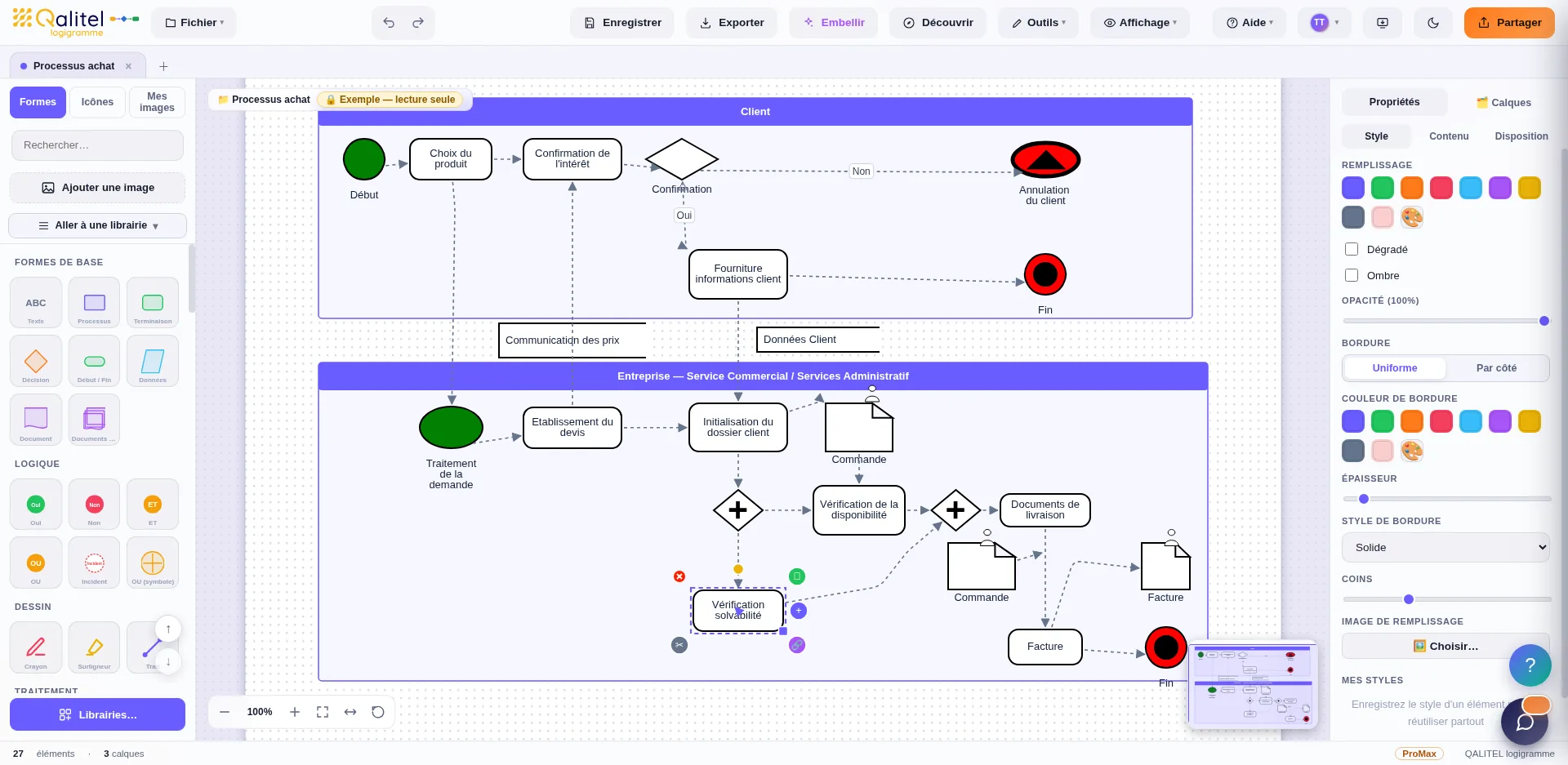Image resolution: width=1568 pixels, height=765 pixels.
Task: Choose the Crayon drawing tool
Action: [x=36, y=647]
